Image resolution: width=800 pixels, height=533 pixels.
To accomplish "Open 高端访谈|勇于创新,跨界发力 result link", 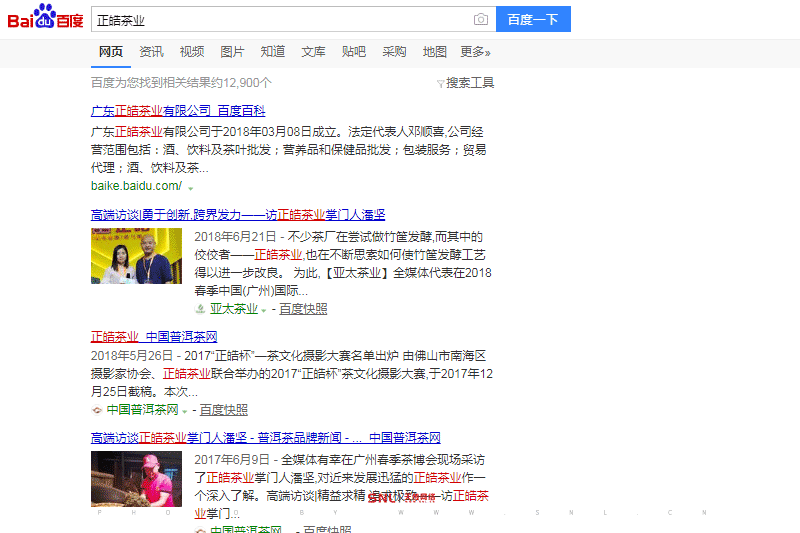I will pyautogui.click(x=238, y=215).
